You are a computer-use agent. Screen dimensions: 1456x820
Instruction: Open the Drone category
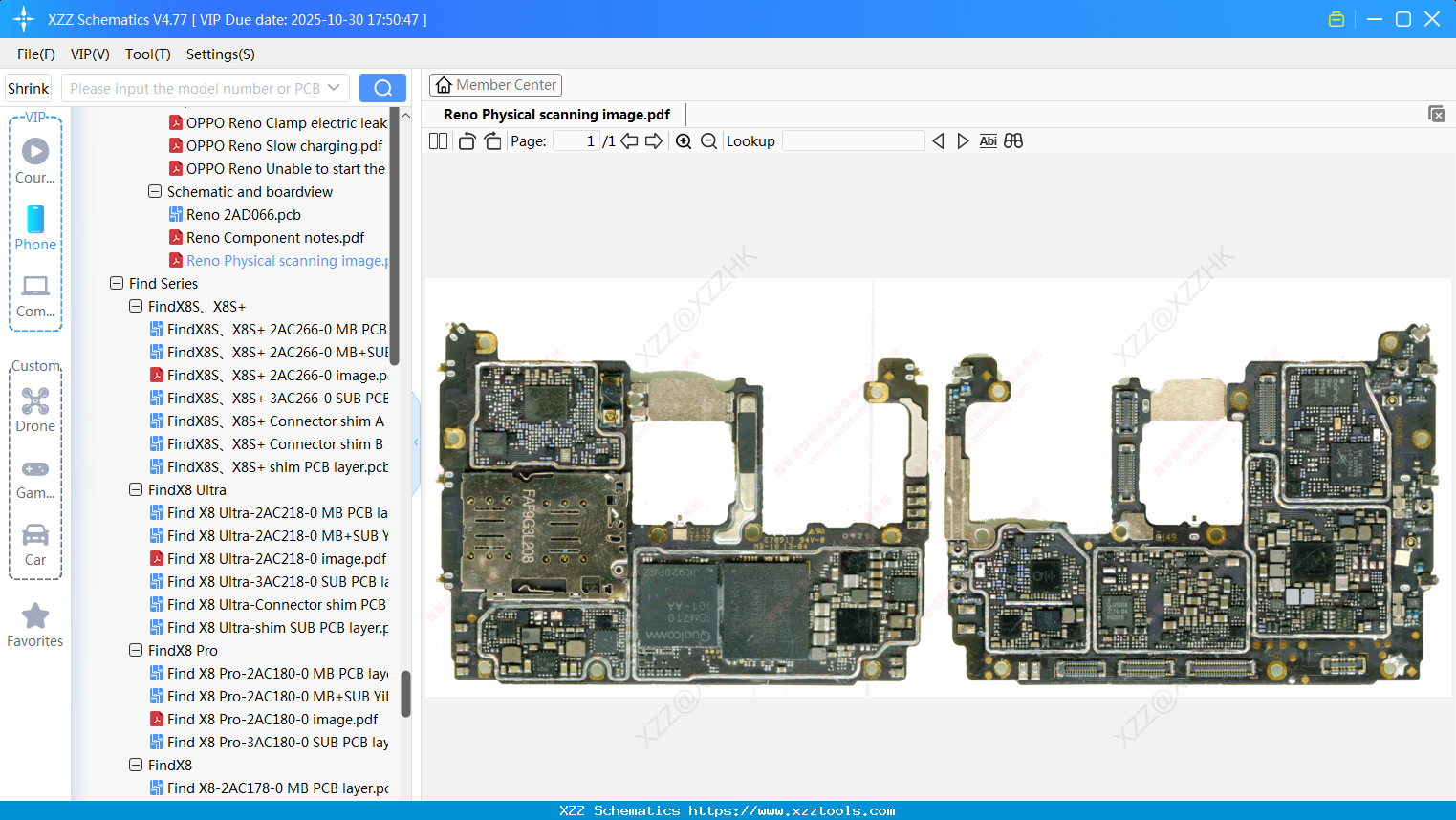[35, 409]
